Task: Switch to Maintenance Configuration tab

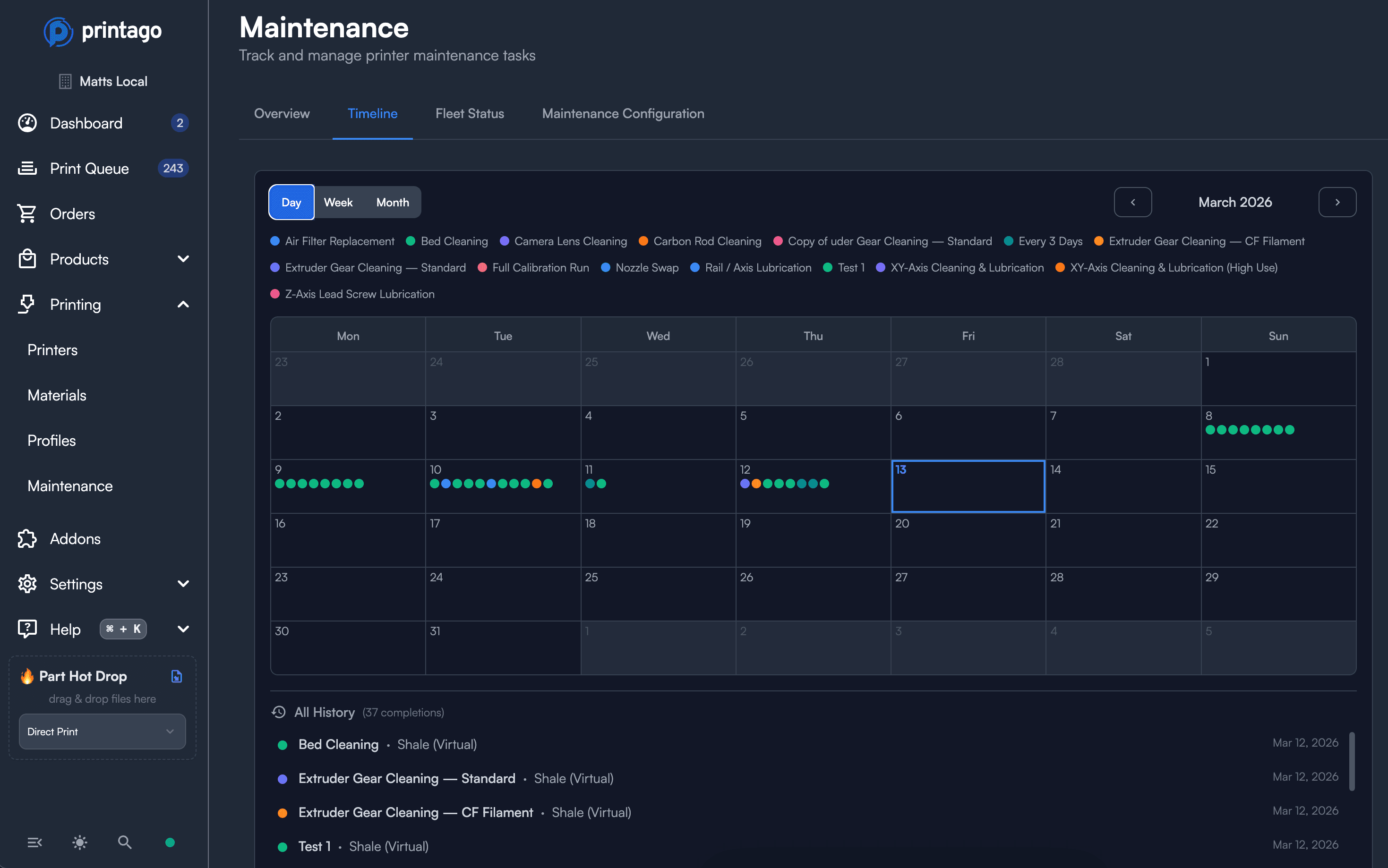Action: 623,114
